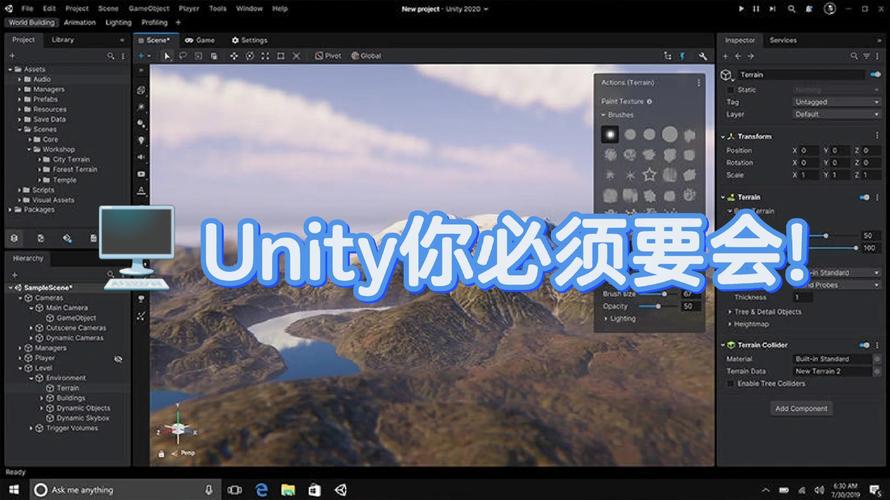This screenshot has width=890, height=500.
Task: Expand the Heightmap section
Action: click(730, 325)
